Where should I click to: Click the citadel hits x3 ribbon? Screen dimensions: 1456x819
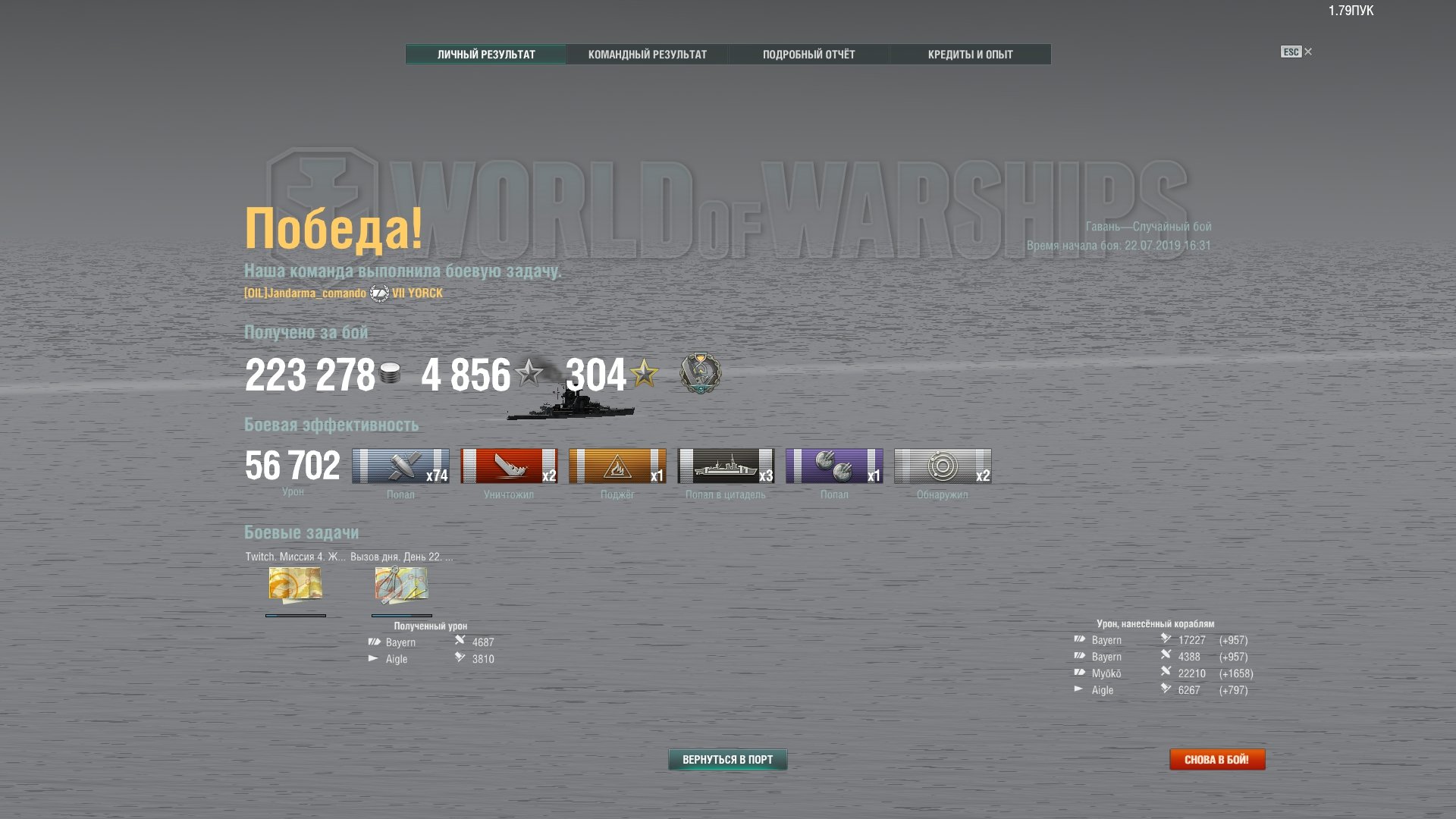point(726,466)
